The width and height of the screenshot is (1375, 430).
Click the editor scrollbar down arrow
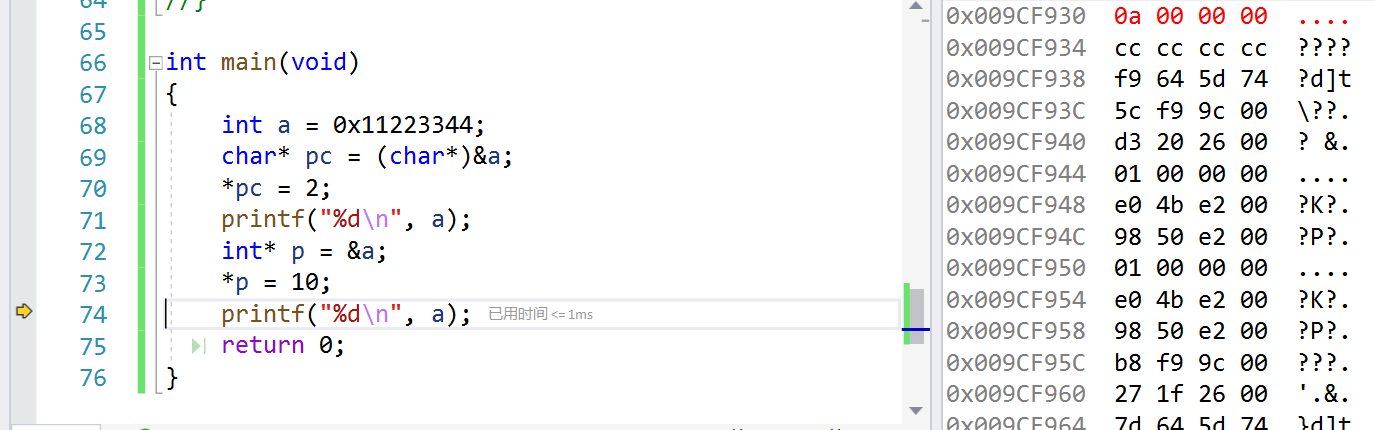click(915, 410)
